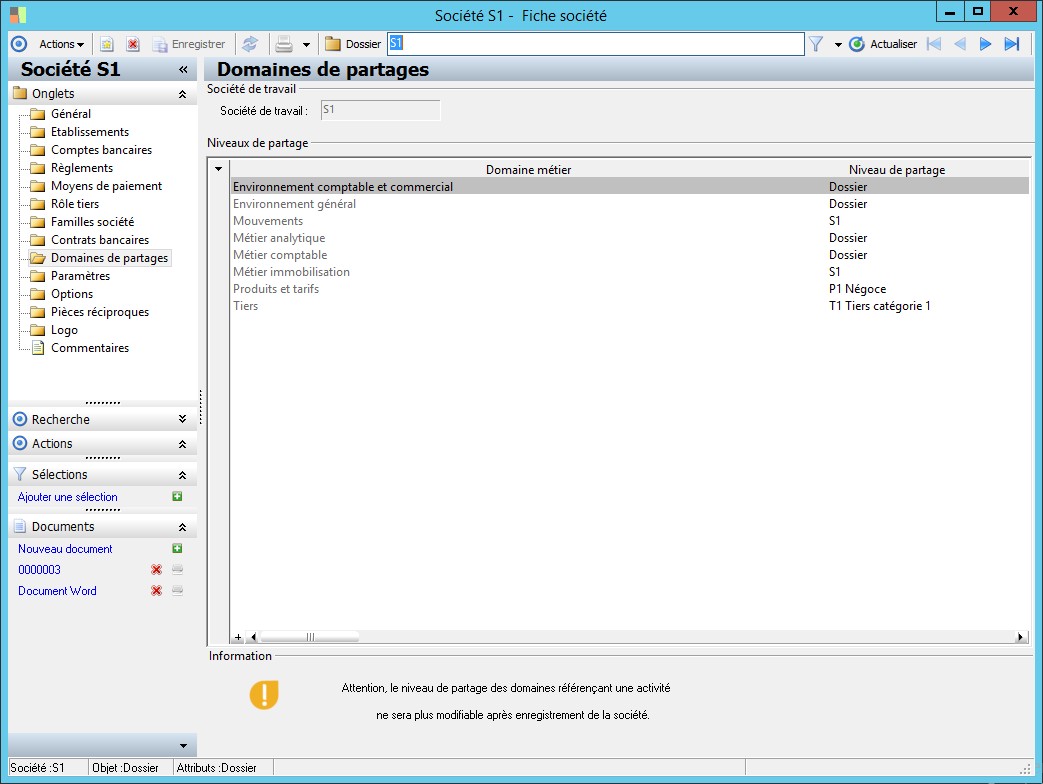The width and height of the screenshot is (1043, 784).
Task: Click the green plus next to Ajouter une sélection
Action: (177, 496)
